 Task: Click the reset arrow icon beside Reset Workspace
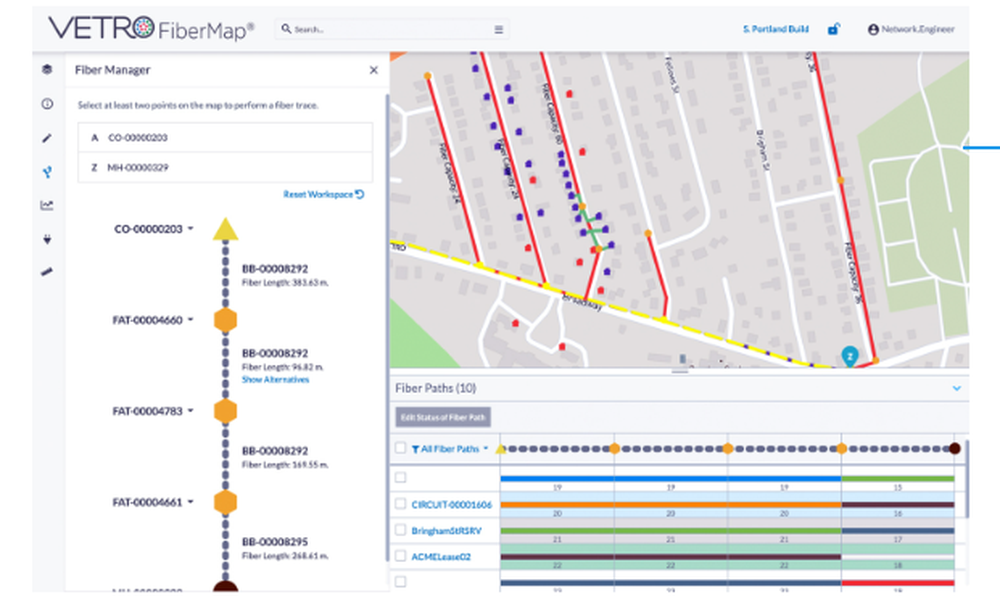click(360, 194)
